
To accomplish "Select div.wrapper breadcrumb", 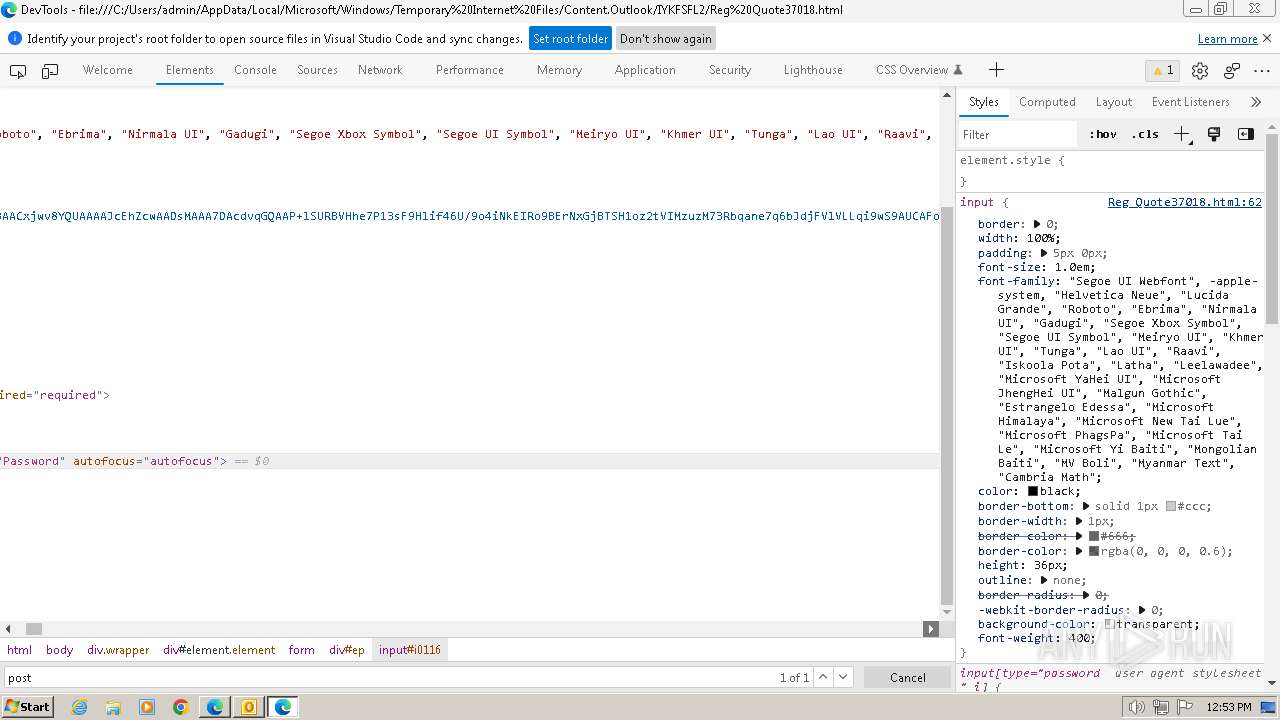I will 118,650.
